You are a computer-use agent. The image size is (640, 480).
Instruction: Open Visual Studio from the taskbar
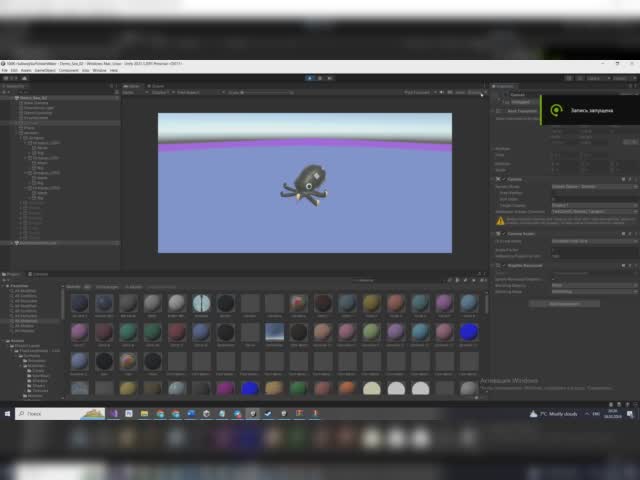pyautogui.click(x=113, y=414)
